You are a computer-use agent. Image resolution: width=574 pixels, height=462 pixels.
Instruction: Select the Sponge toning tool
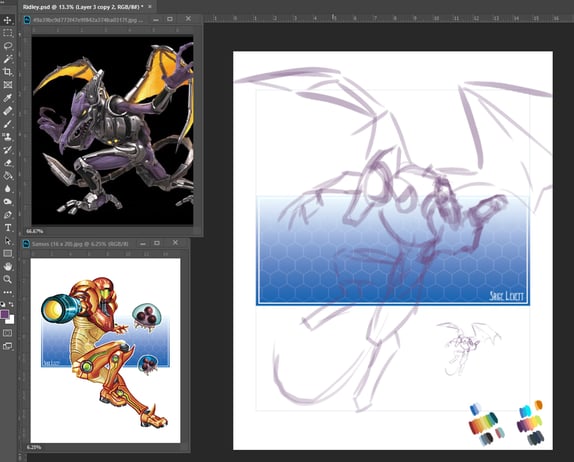[7, 202]
